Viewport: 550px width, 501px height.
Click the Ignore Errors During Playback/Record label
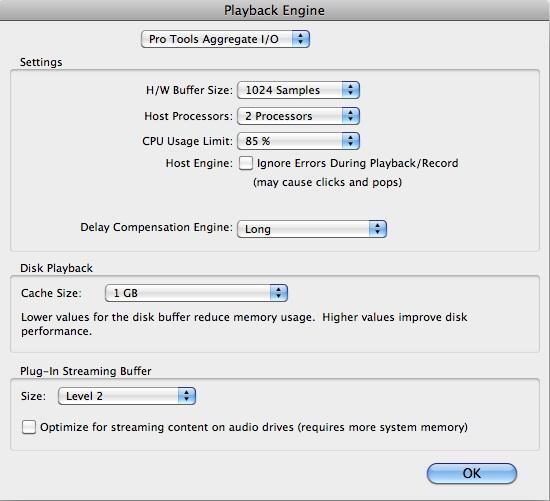click(x=357, y=163)
